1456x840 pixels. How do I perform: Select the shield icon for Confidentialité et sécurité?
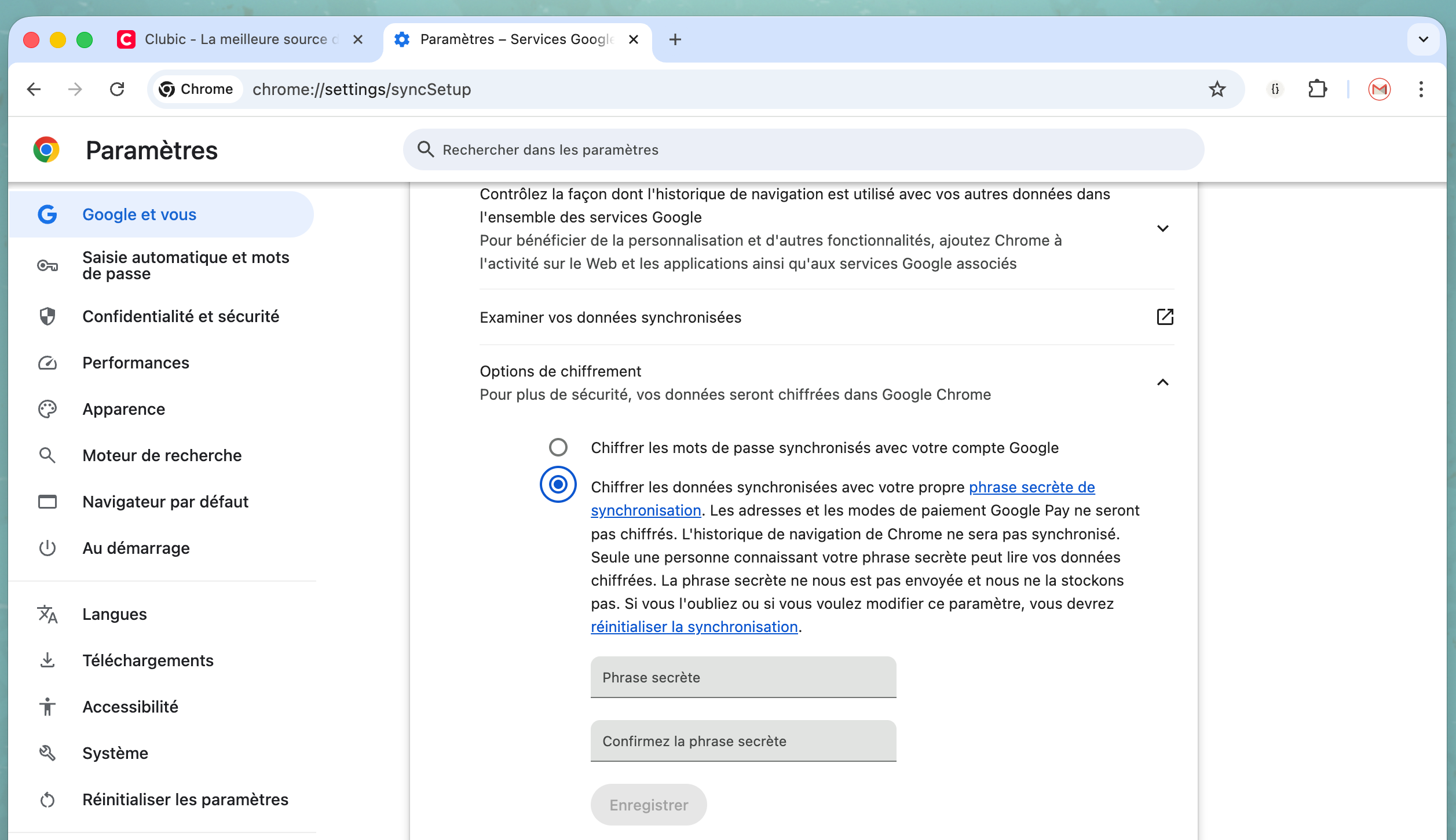click(47, 316)
